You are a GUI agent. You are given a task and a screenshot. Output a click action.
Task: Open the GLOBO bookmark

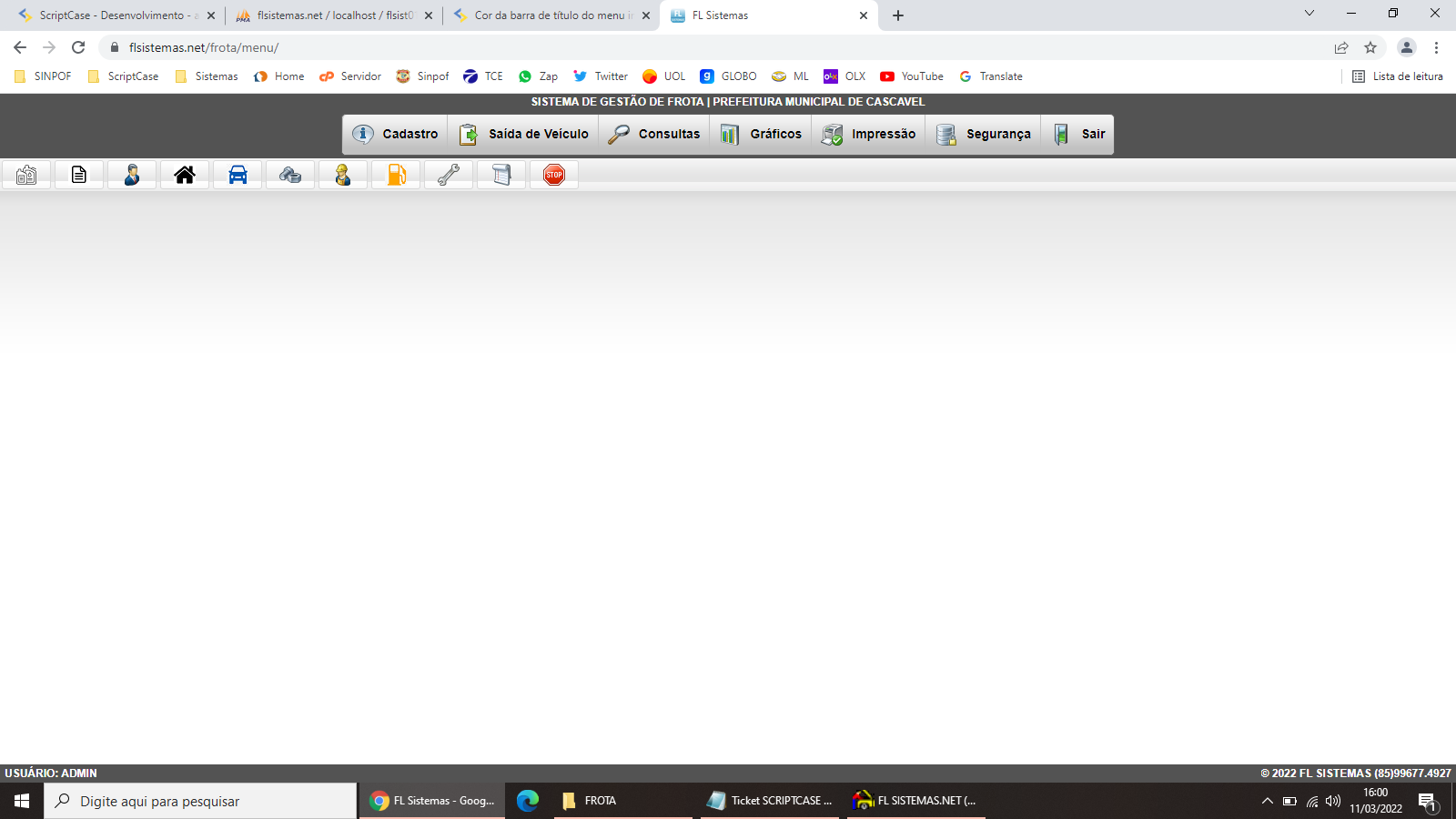click(729, 76)
